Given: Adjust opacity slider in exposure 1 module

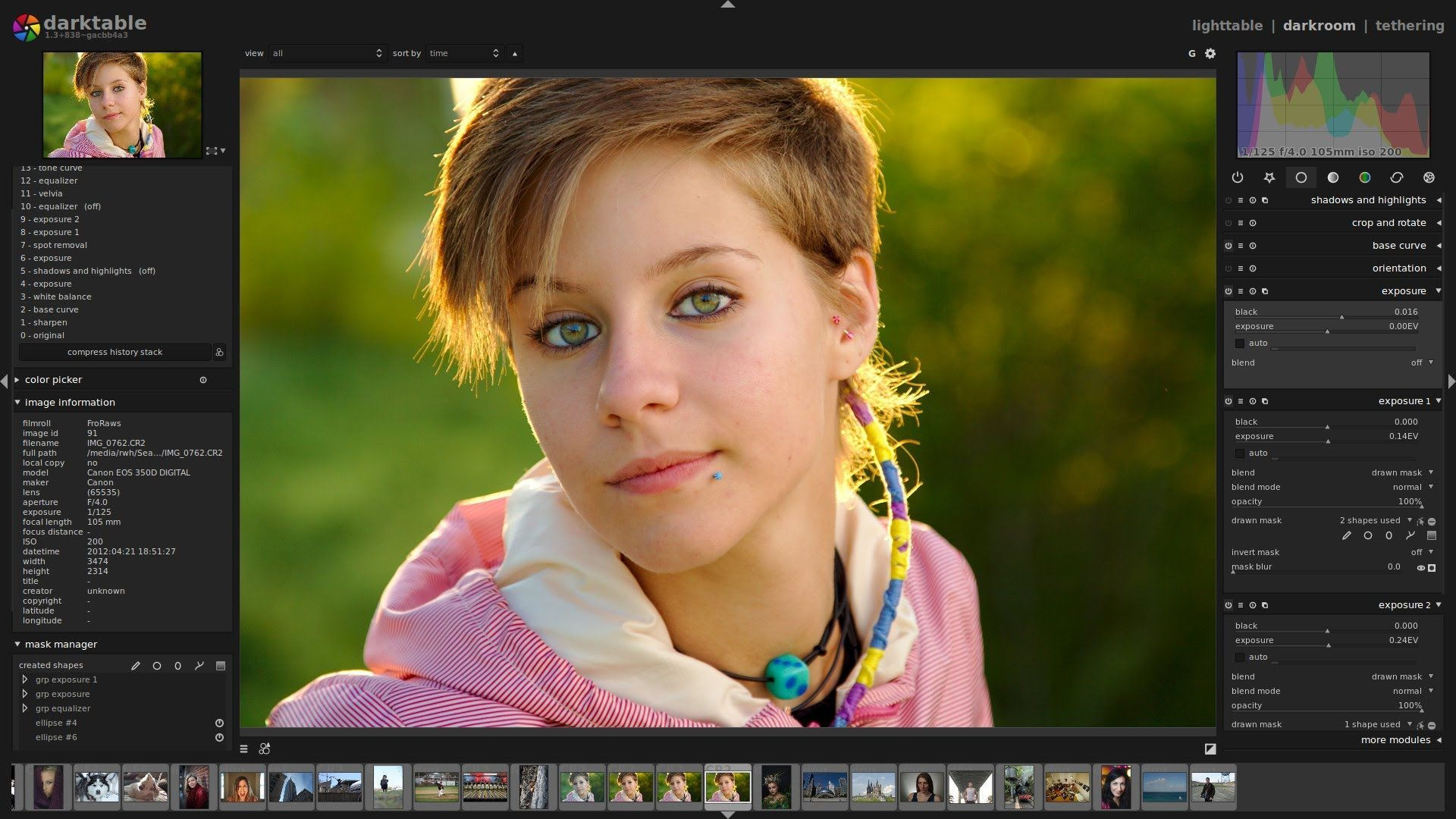Looking at the screenshot, I should click(x=1326, y=502).
